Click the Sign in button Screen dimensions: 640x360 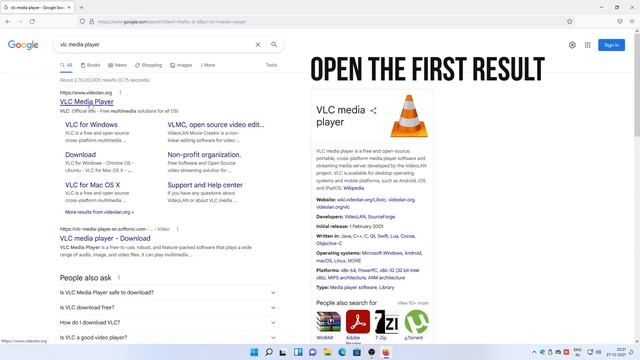pos(611,45)
